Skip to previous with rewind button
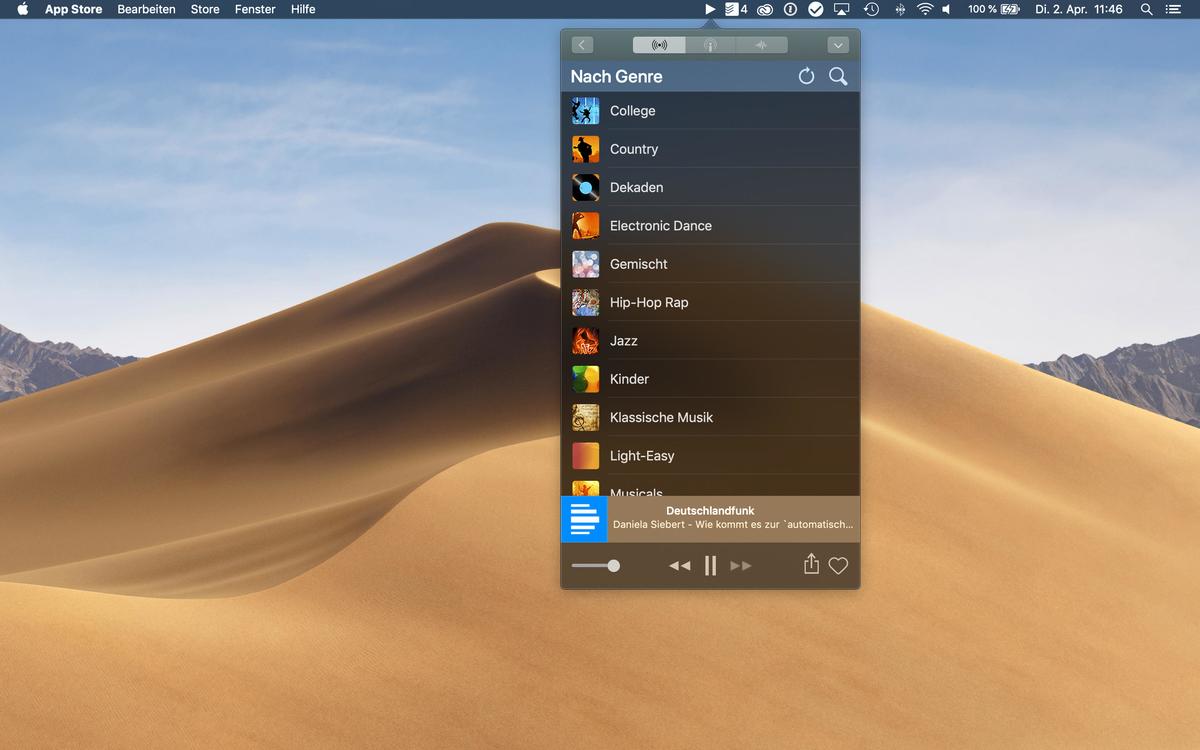 [x=680, y=566]
